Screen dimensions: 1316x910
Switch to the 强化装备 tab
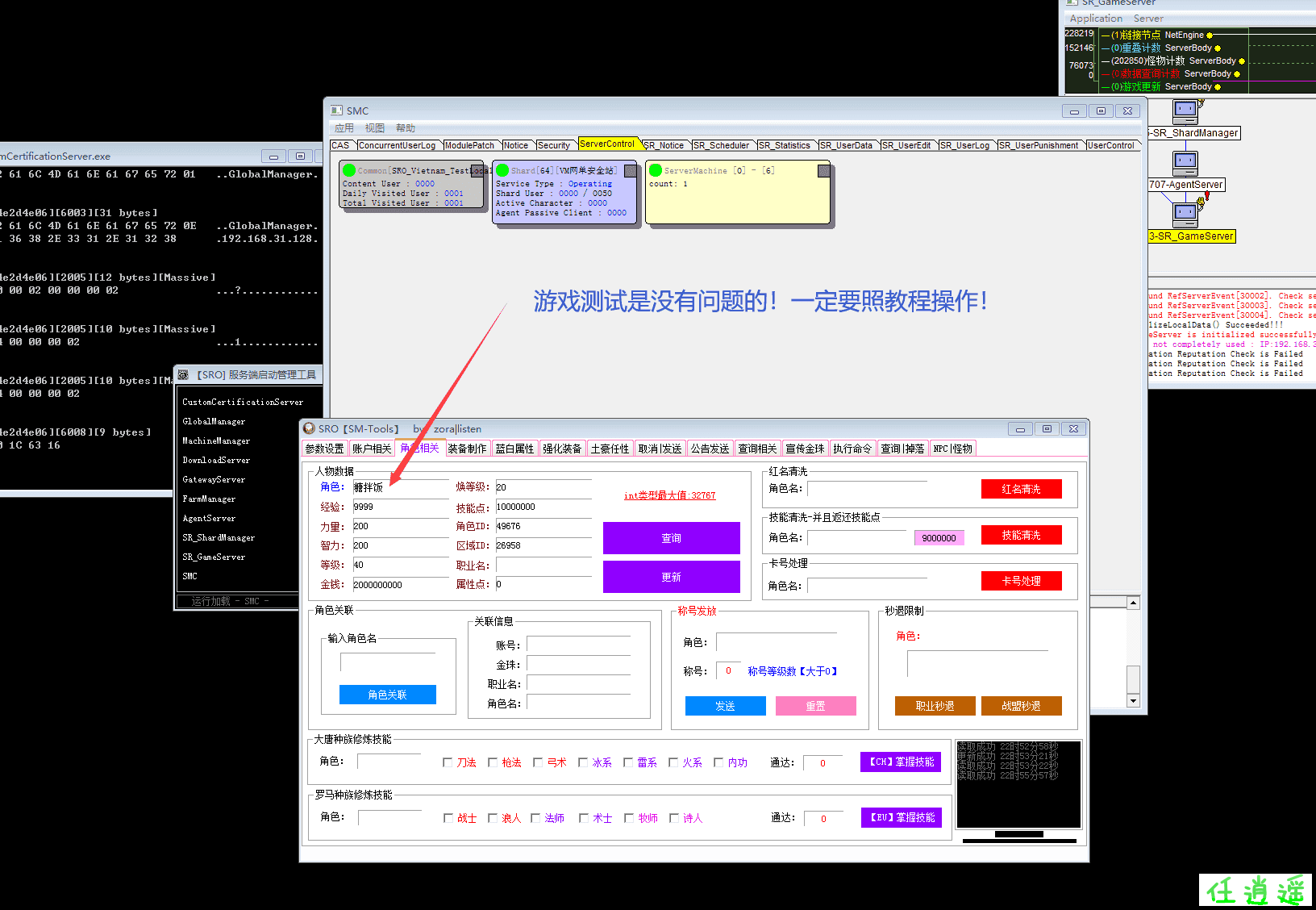562,449
